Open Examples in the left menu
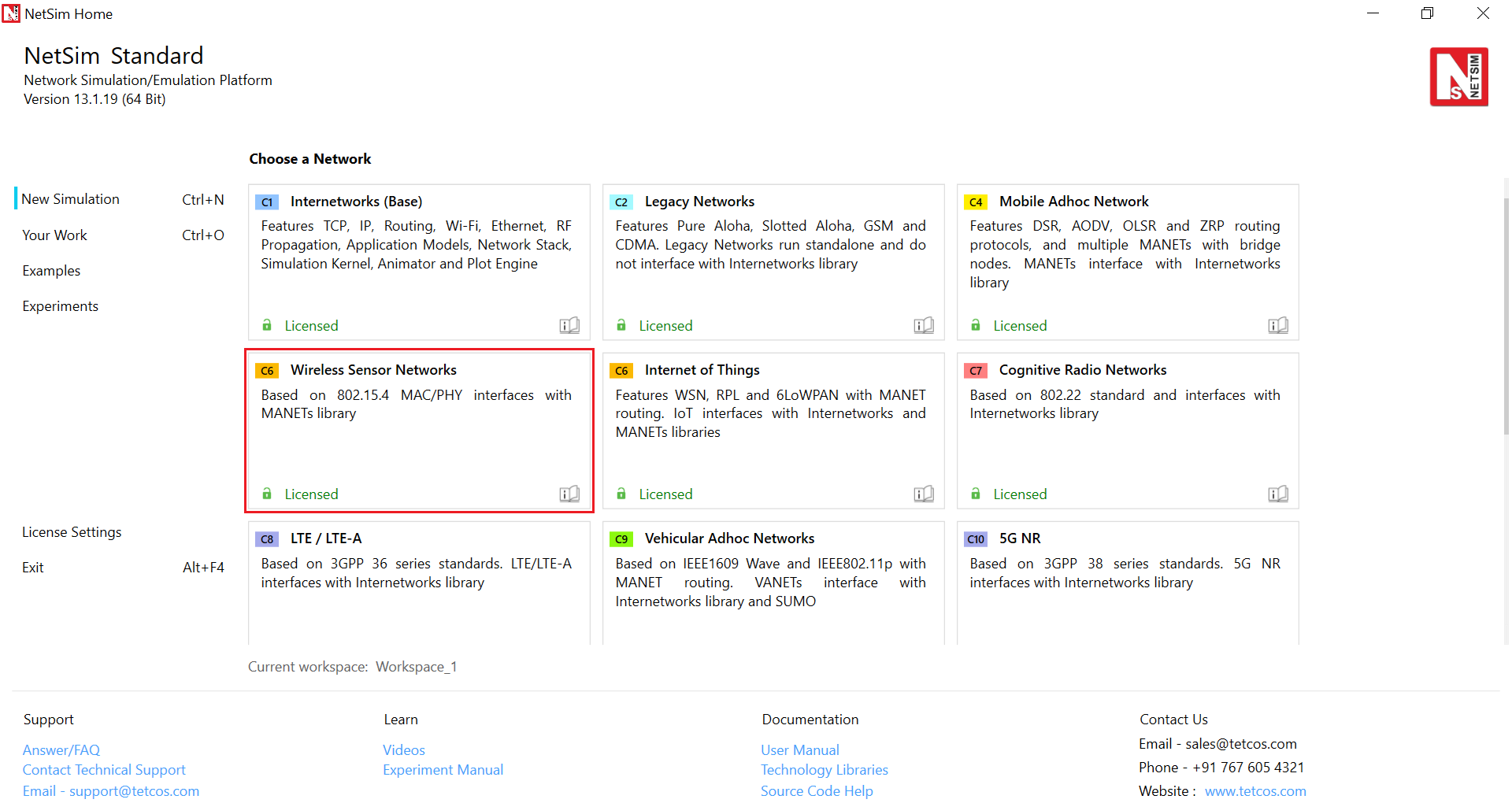This screenshot has width=1512, height=803. (x=51, y=271)
